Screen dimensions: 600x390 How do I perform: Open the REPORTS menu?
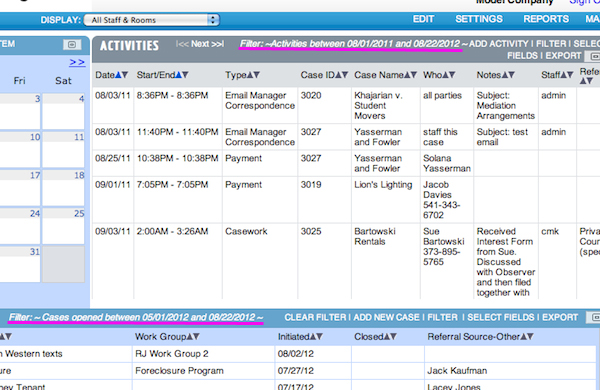click(546, 19)
